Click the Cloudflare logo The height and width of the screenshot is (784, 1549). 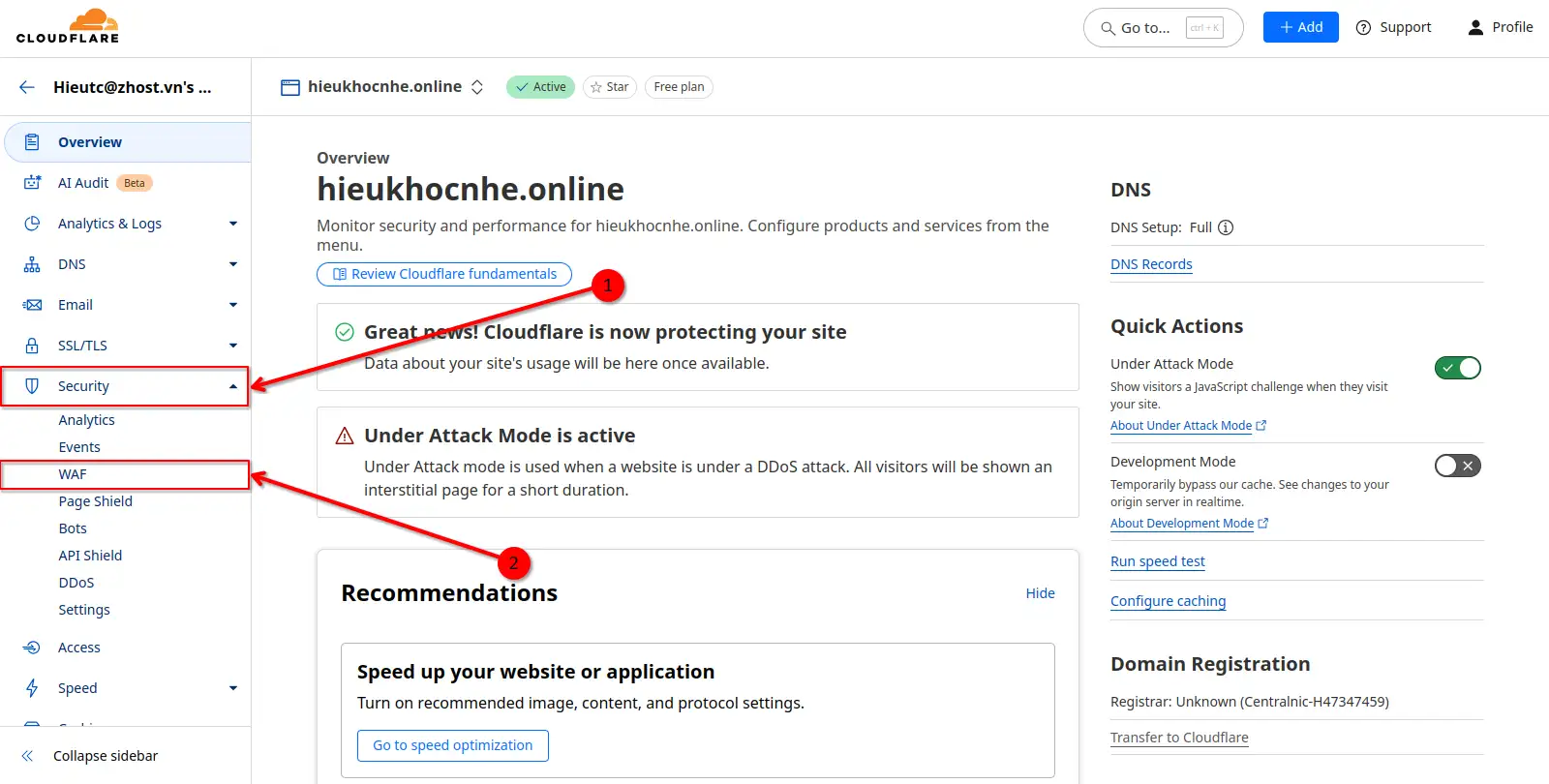pos(68,26)
